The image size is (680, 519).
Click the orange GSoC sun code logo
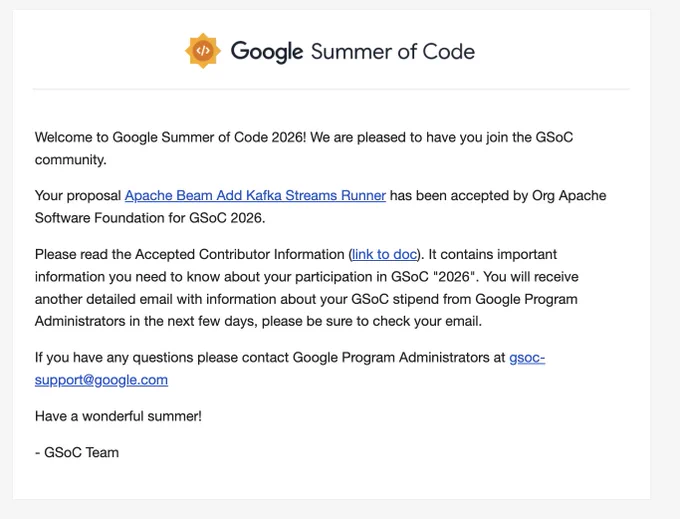coord(203,51)
